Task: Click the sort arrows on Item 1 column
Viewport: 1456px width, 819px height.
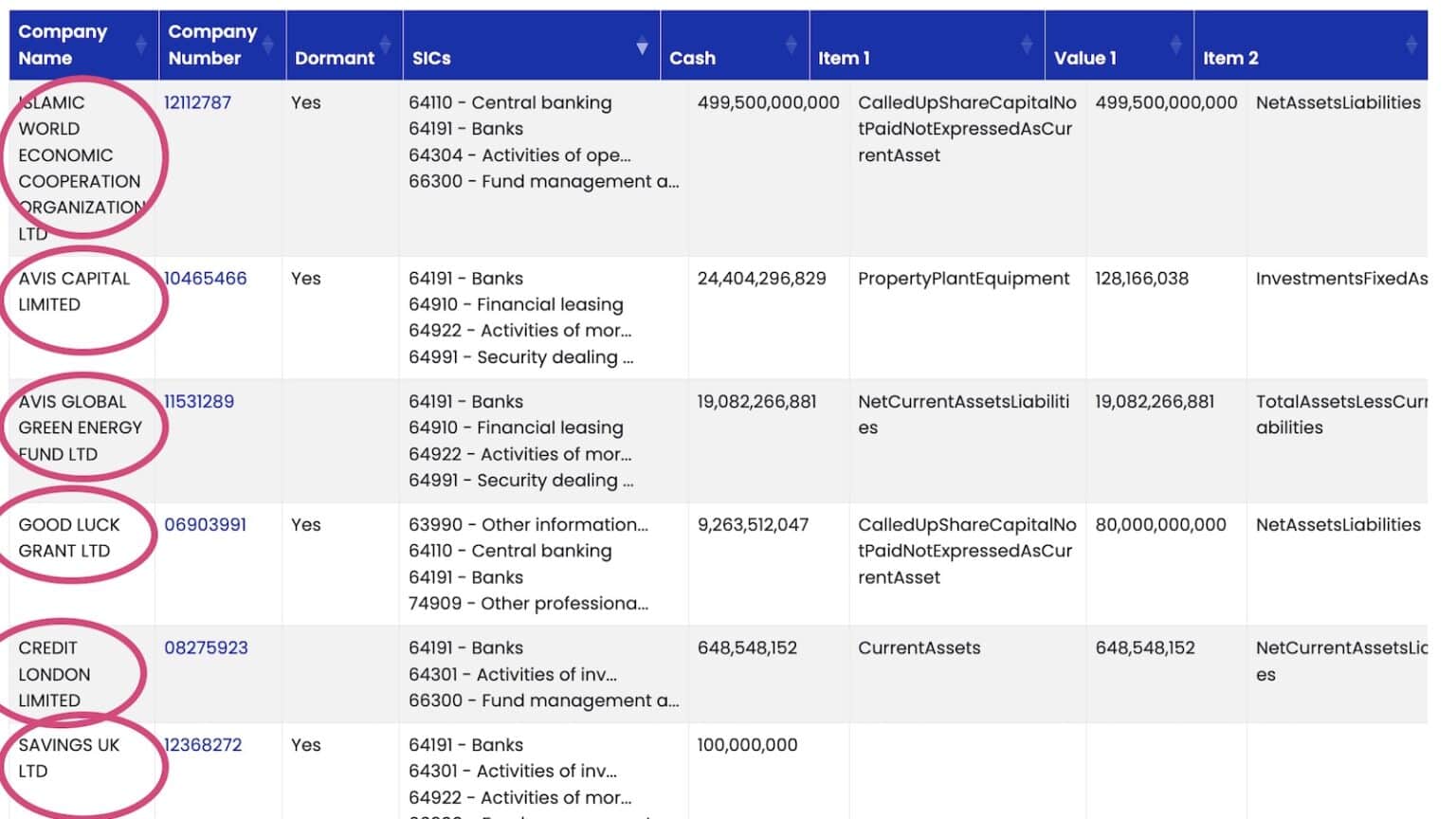Action: coord(1027,44)
